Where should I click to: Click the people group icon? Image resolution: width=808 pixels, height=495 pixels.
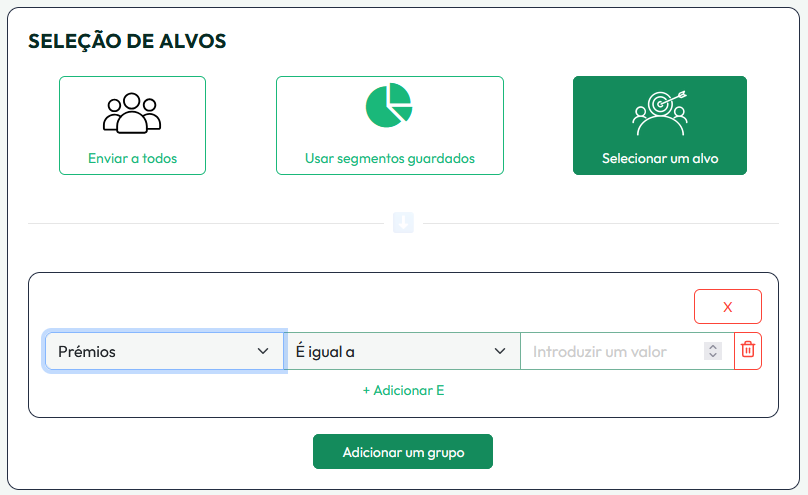(132, 113)
